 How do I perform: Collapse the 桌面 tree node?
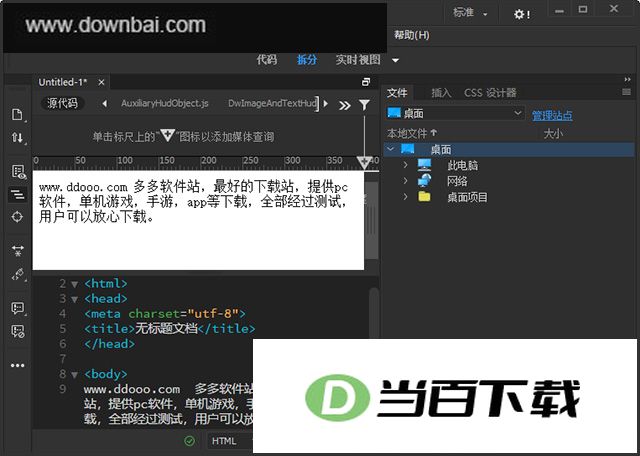pos(391,149)
